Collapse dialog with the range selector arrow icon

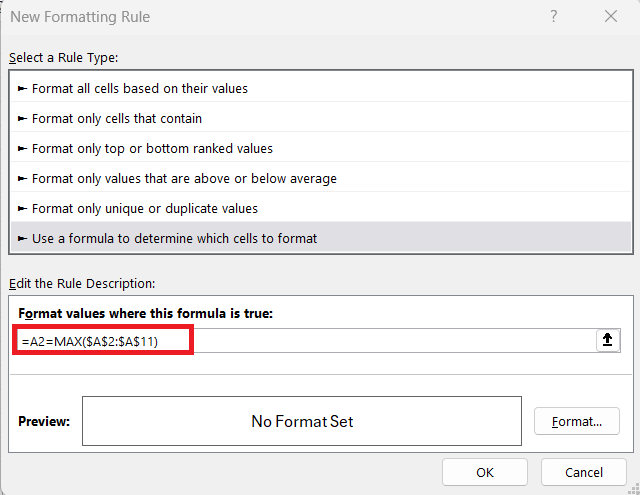608,340
